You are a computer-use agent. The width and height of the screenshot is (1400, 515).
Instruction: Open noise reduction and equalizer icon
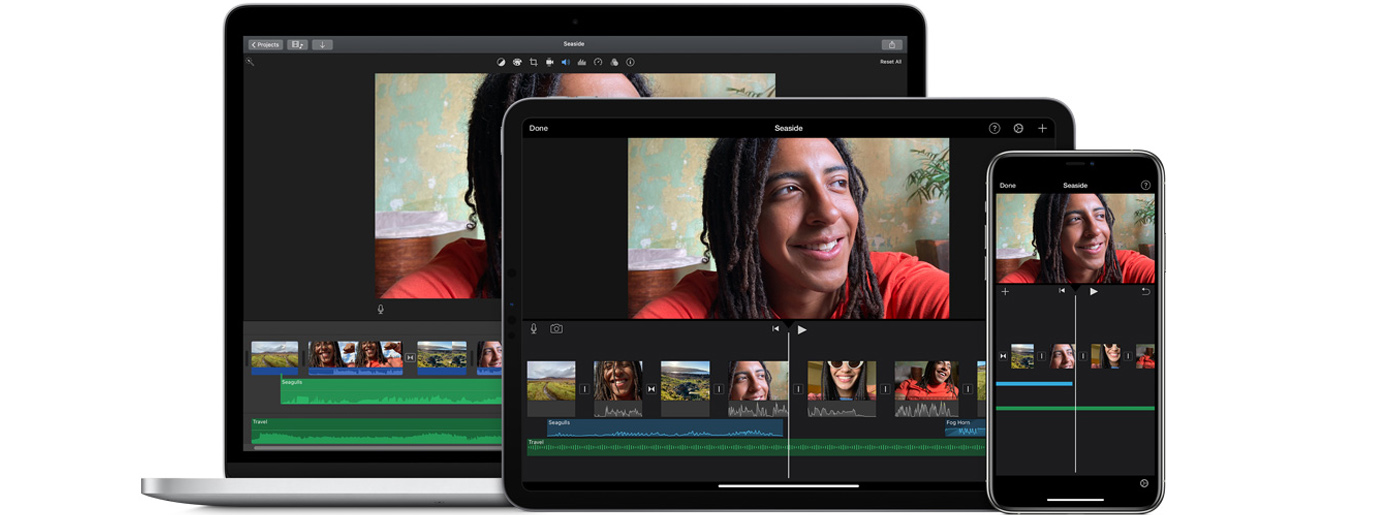point(581,62)
